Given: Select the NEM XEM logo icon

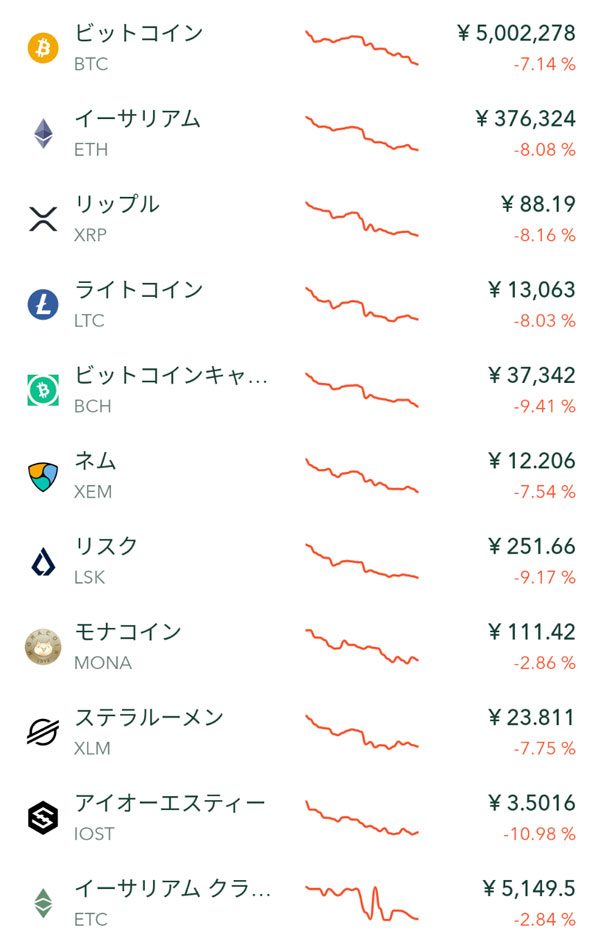Looking at the screenshot, I should tap(43, 476).
